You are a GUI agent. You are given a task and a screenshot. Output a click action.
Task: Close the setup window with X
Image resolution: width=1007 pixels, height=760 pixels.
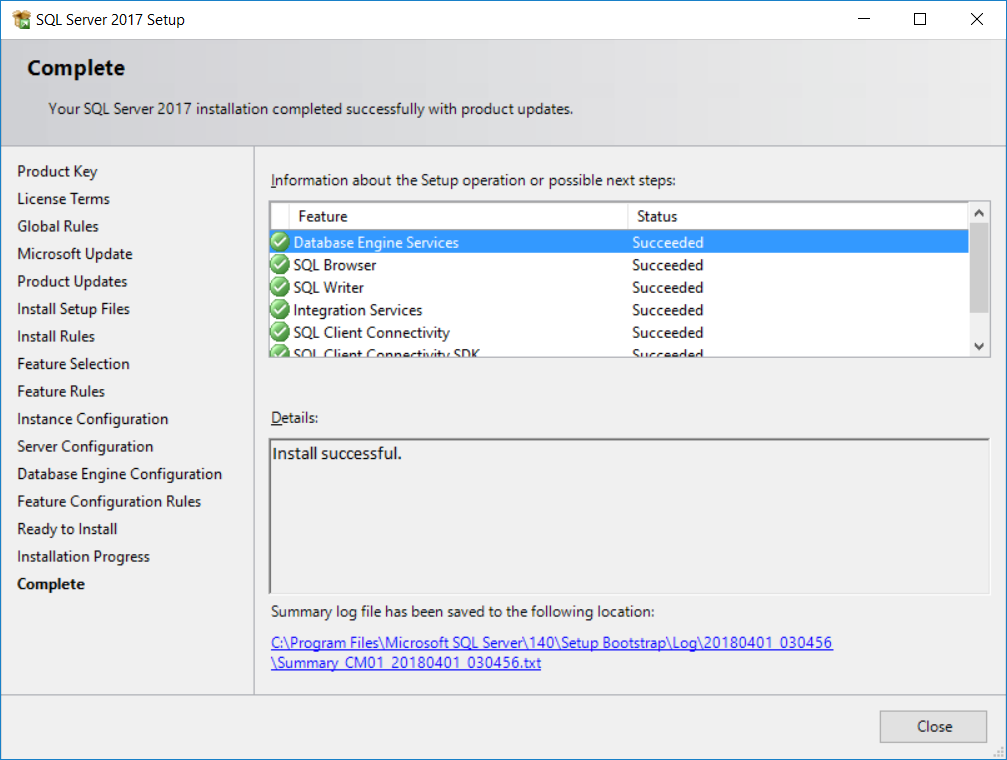[x=976, y=19]
